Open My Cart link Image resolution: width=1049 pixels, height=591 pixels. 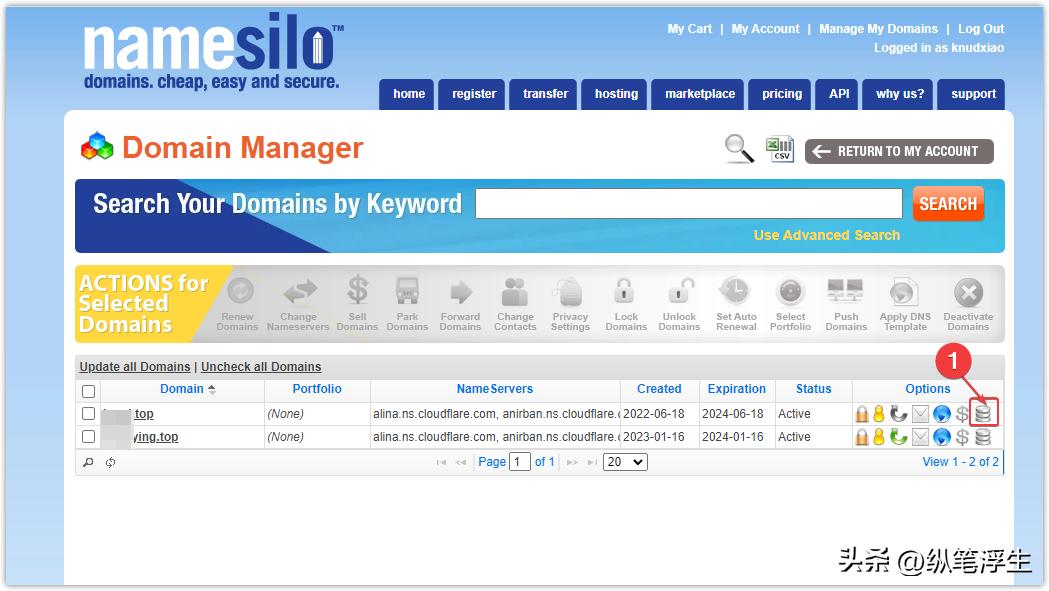(689, 29)
